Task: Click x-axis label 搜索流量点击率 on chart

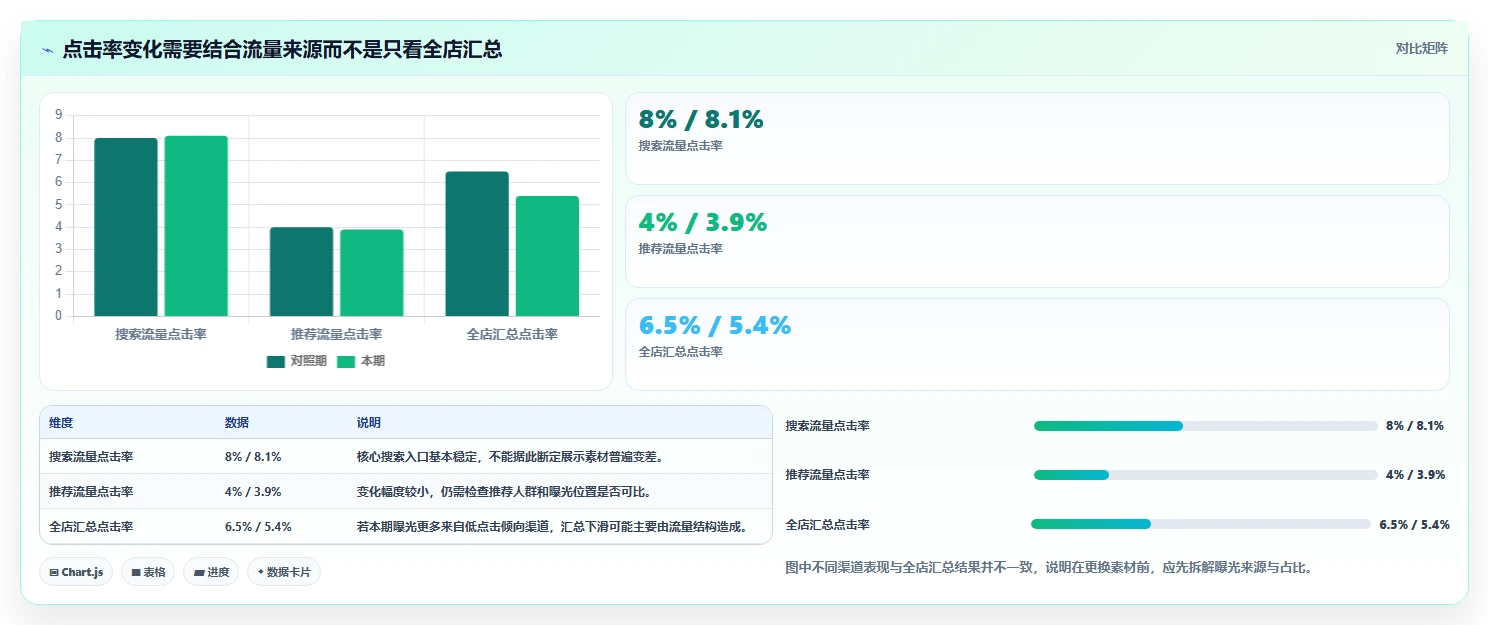Action: pyautogui.click(x=161, y=334)
